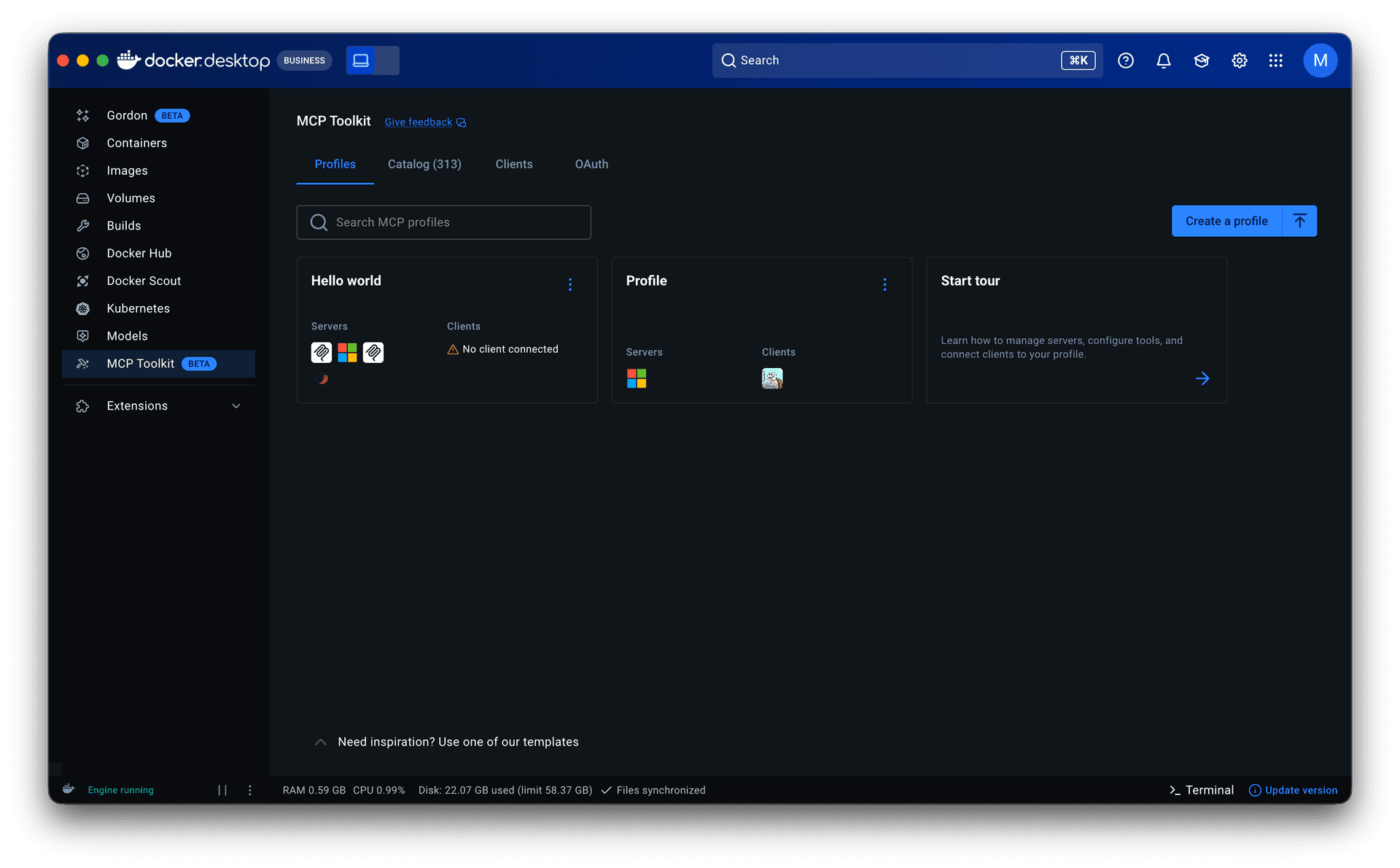Click the Search MCP profiles field

(x=443, y=222)
